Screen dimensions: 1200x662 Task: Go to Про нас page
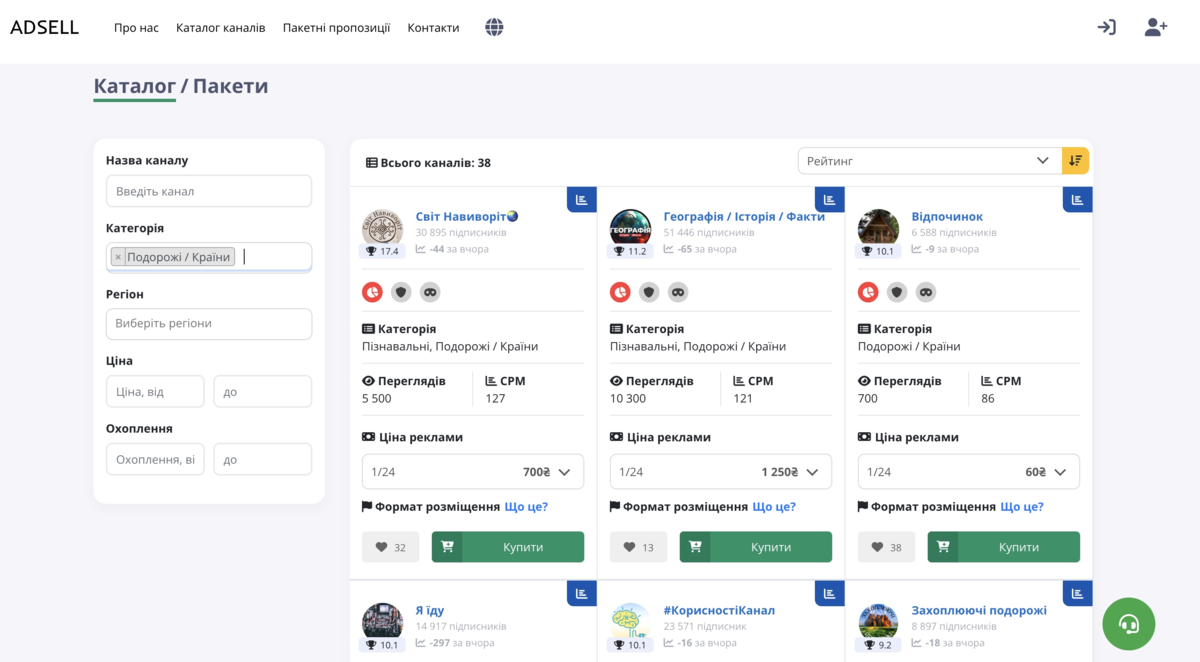136,28
